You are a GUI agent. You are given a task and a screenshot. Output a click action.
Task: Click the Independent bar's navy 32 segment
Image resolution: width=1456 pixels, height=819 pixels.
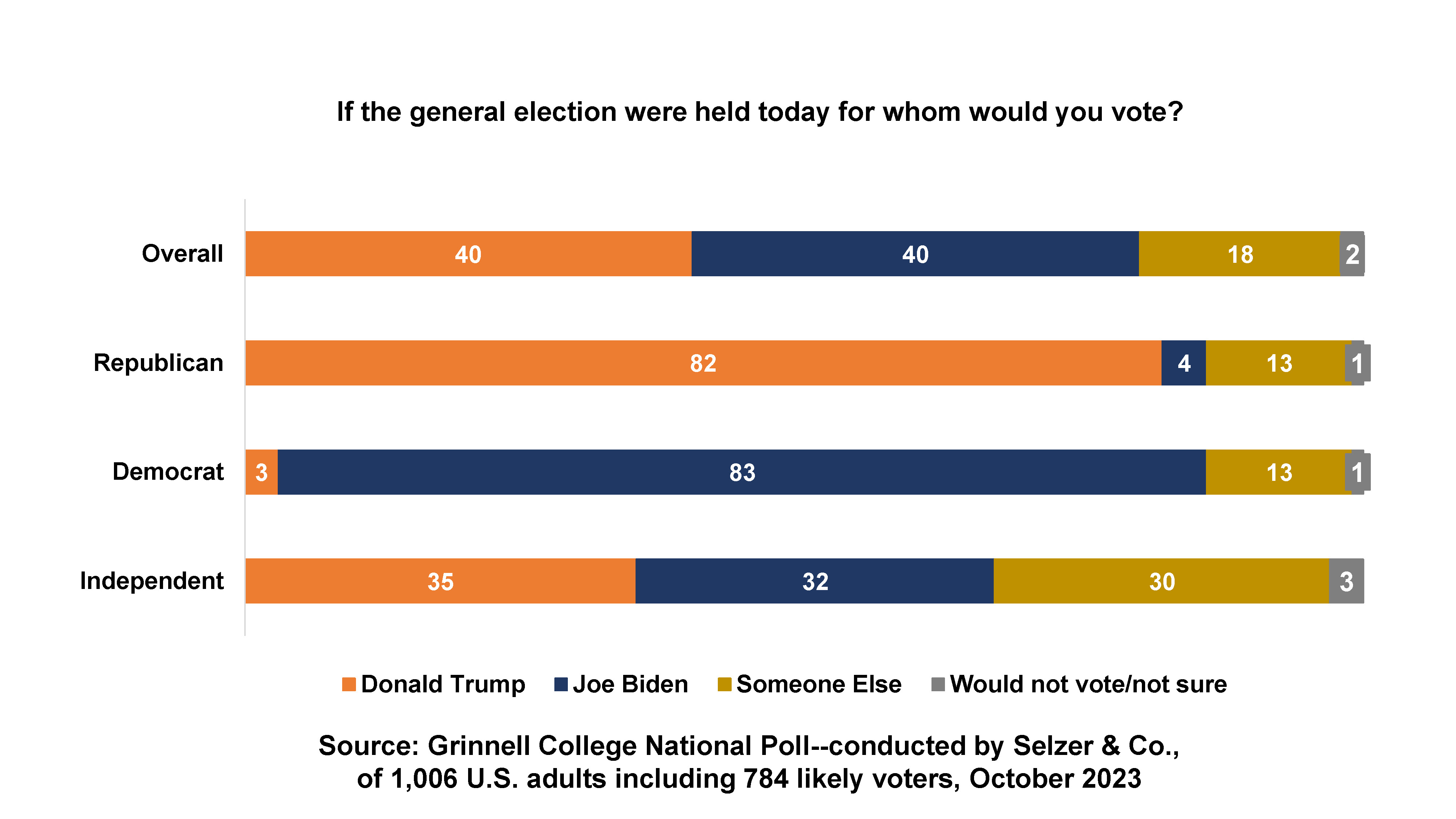tap(814, 581)
